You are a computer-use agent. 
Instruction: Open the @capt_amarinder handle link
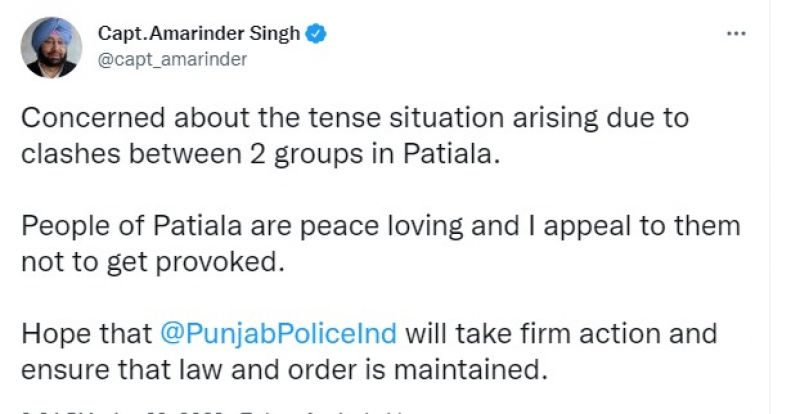point(172,59)
